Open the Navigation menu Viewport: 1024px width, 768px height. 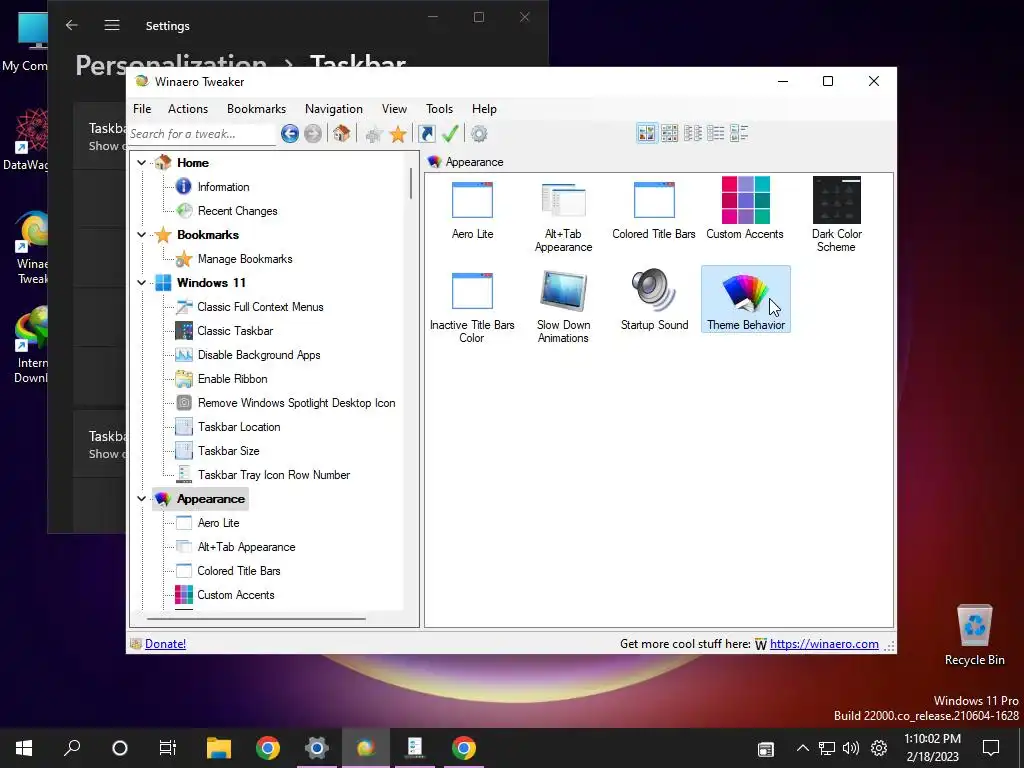click(x=334, y=109)
